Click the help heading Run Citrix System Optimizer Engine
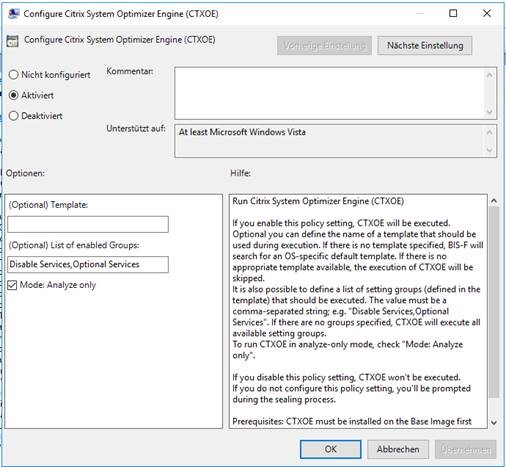Screen dimensions: 506x467 click(318, 201)
